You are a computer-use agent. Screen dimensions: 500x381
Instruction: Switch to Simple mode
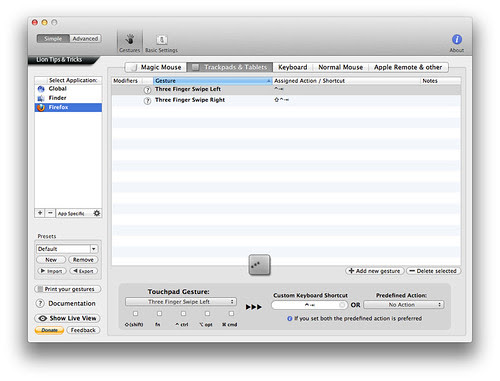[53, 39]
